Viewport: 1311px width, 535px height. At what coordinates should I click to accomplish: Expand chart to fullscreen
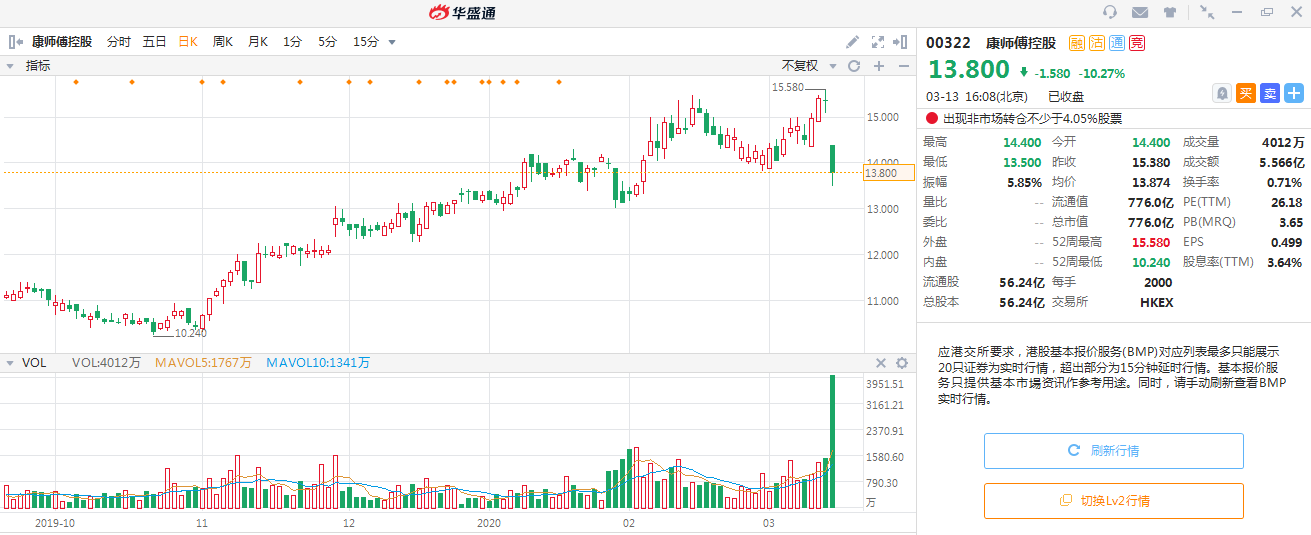tap(878, 42)
